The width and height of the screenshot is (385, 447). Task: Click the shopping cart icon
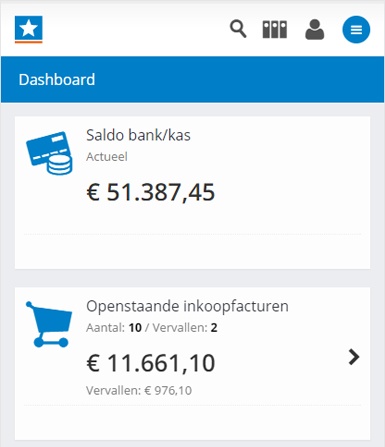49,324
